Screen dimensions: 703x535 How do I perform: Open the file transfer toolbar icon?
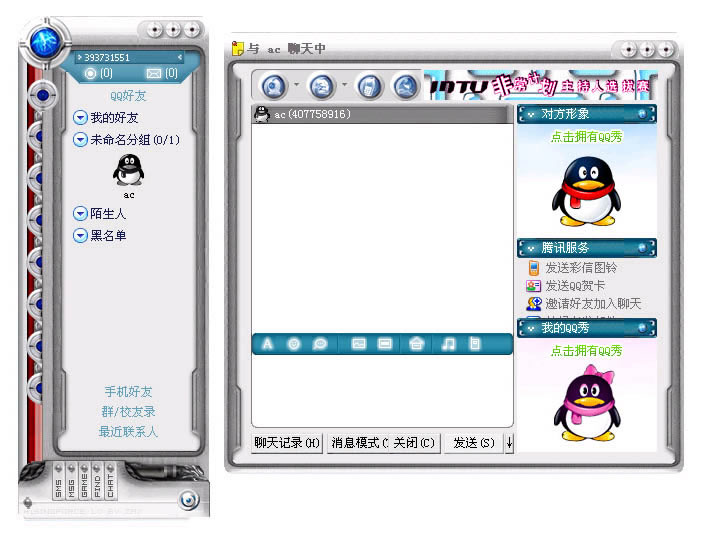click(x=321, y=86)
